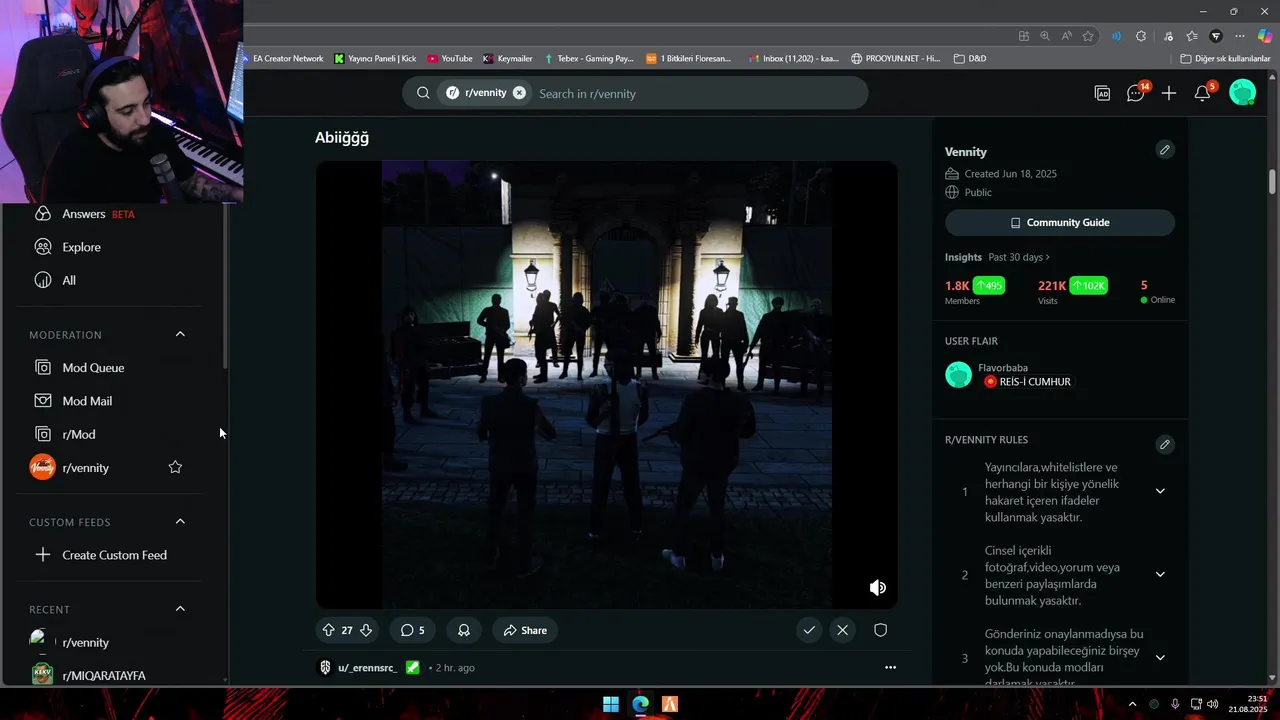Viewport: 1280px width, 720px height.
Task: Open the post's 5 comments
Action: click(x=412, y=630)
